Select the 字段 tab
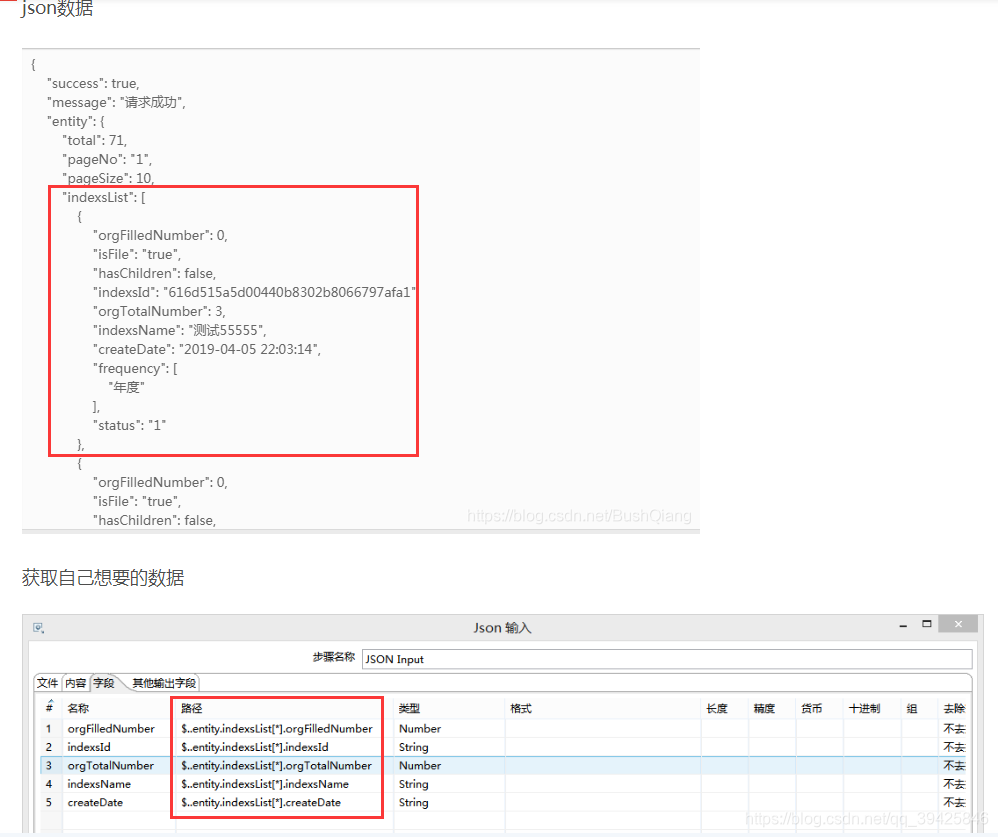The height and width of the screenshot is (837, 998). click(x=102, y=682)
